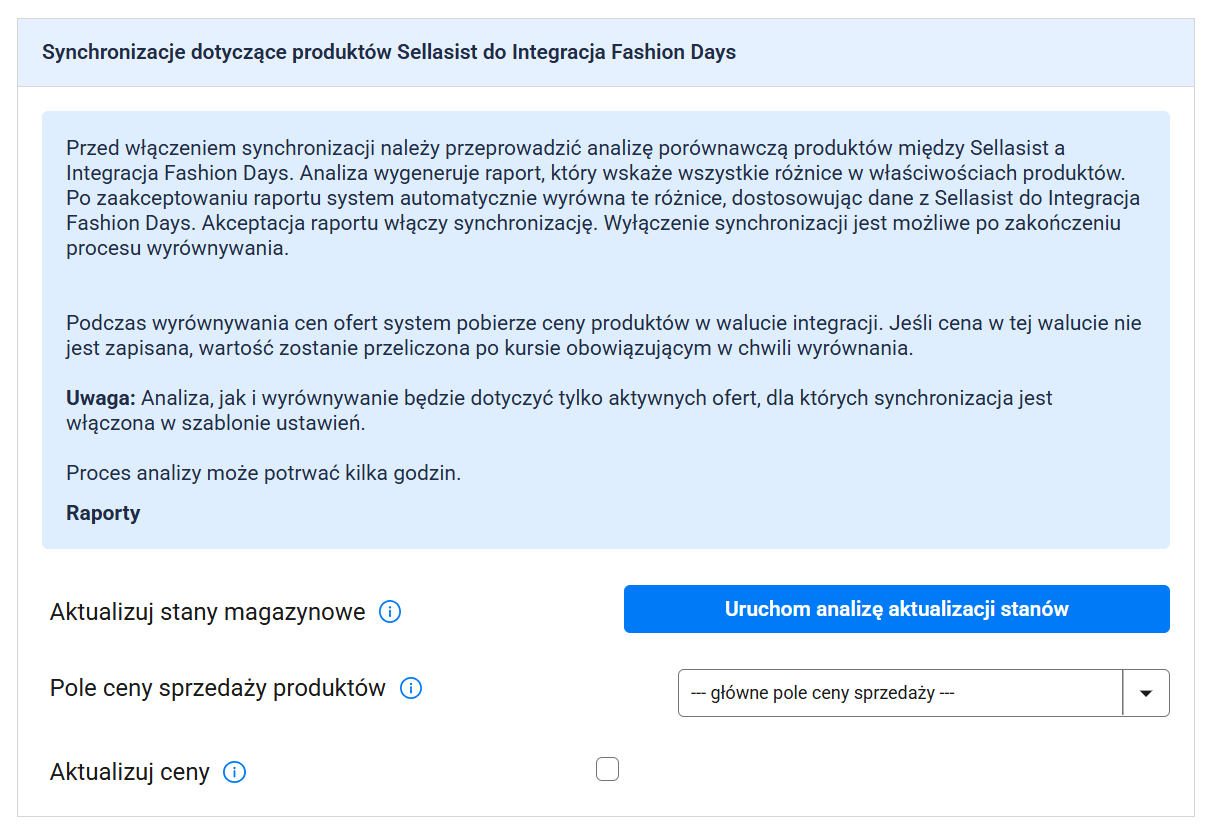
Task: Click the bold Uwaga: text in notice
Action: coord(100,398)
